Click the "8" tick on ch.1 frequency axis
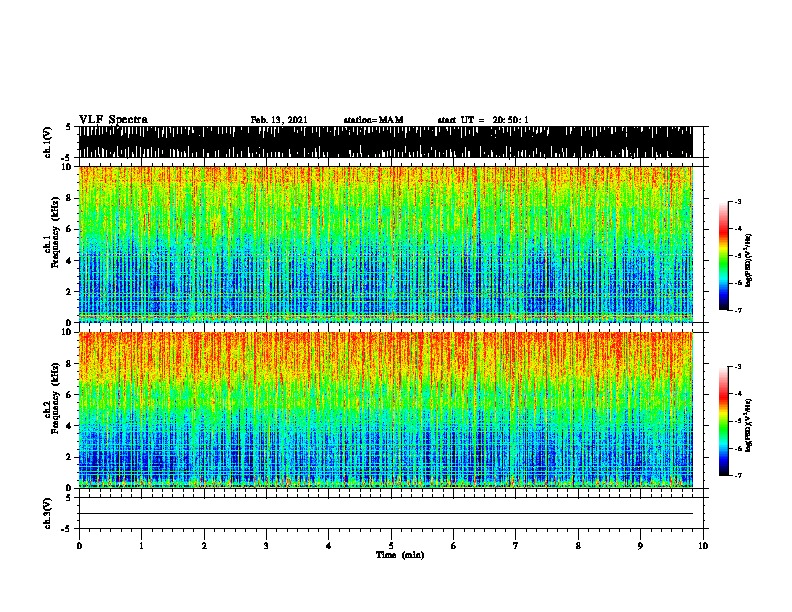 70,198
